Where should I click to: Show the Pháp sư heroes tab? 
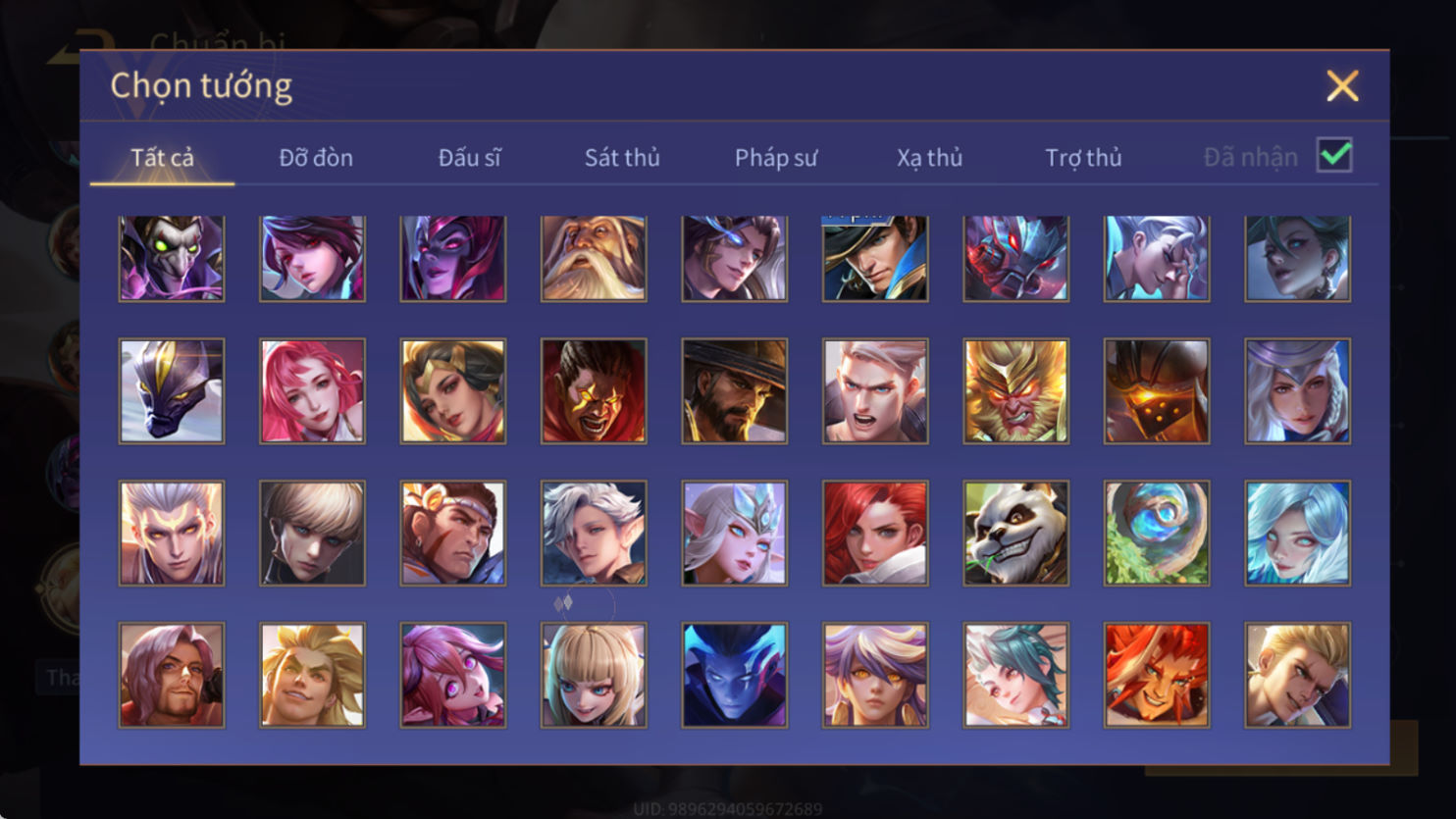775,157
